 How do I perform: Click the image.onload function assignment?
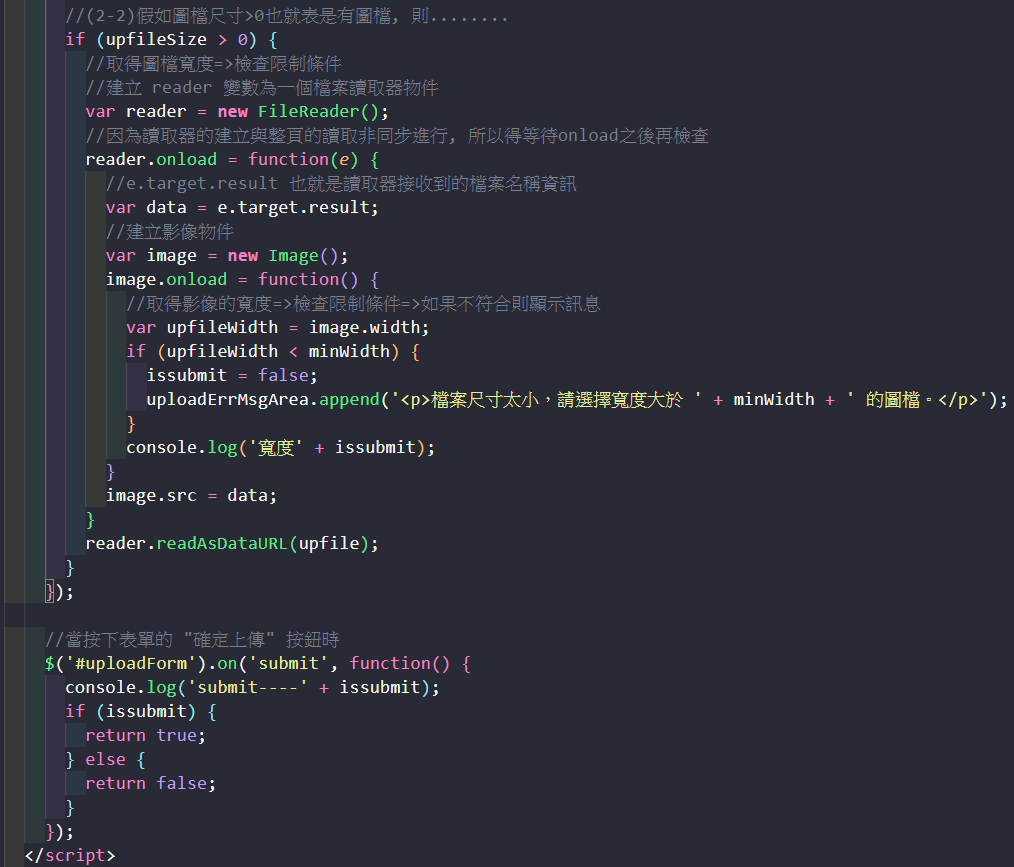click(242, 279)
